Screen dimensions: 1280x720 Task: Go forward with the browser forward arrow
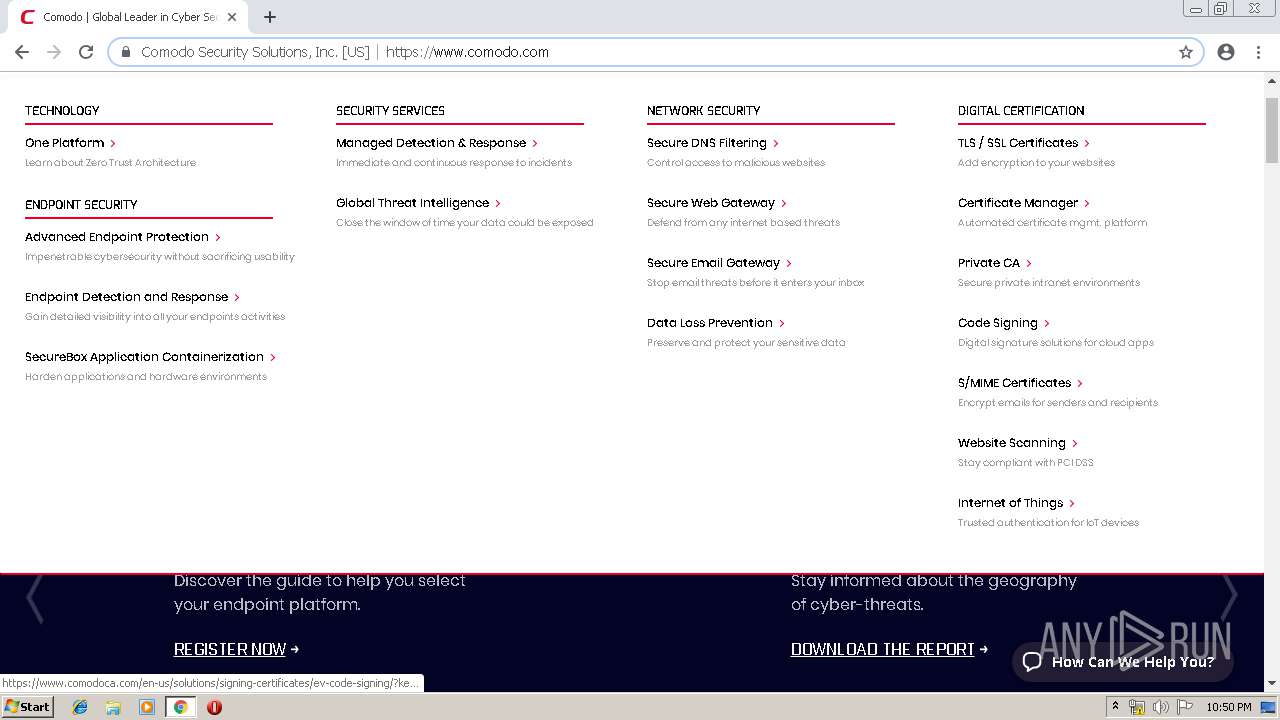(54, 52)
